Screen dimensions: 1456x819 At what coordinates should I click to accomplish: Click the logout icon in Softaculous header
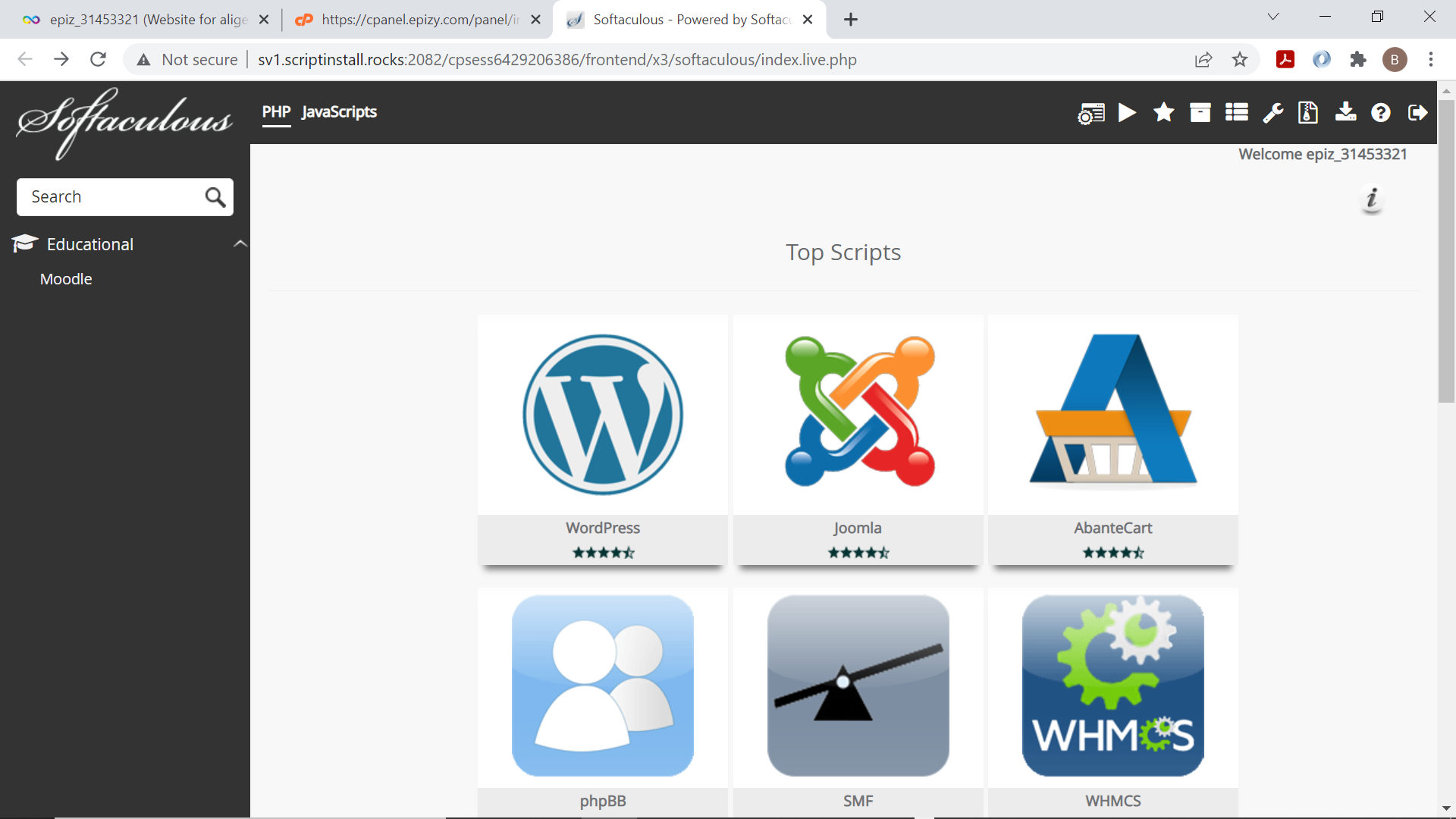point(1417,113)
